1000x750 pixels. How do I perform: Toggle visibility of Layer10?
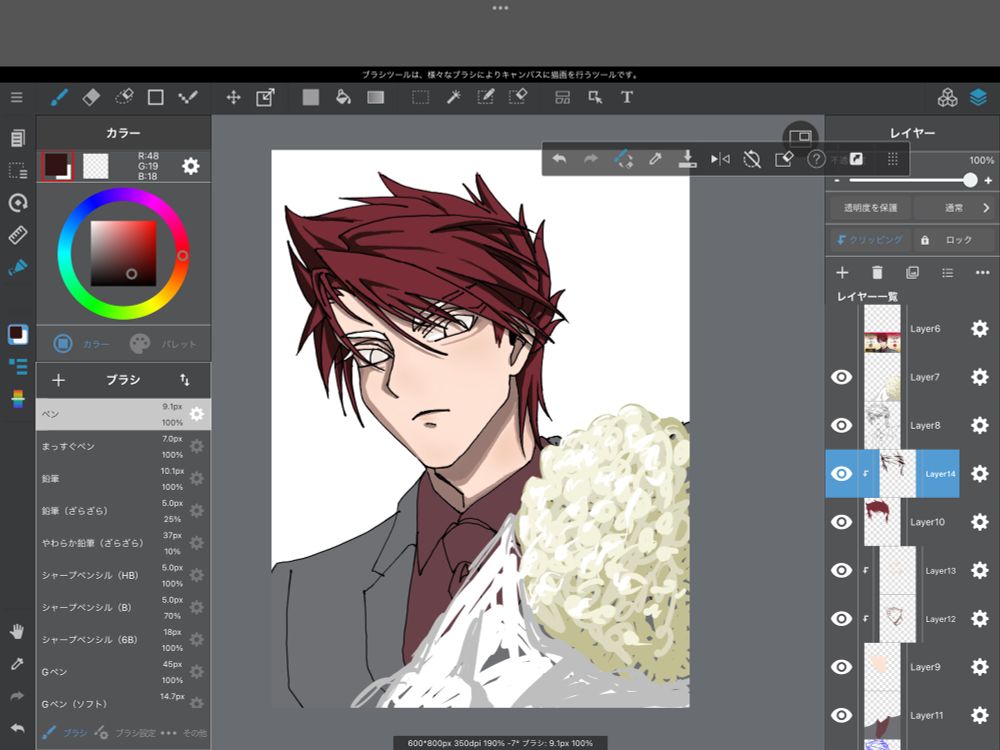pos(842,522)
